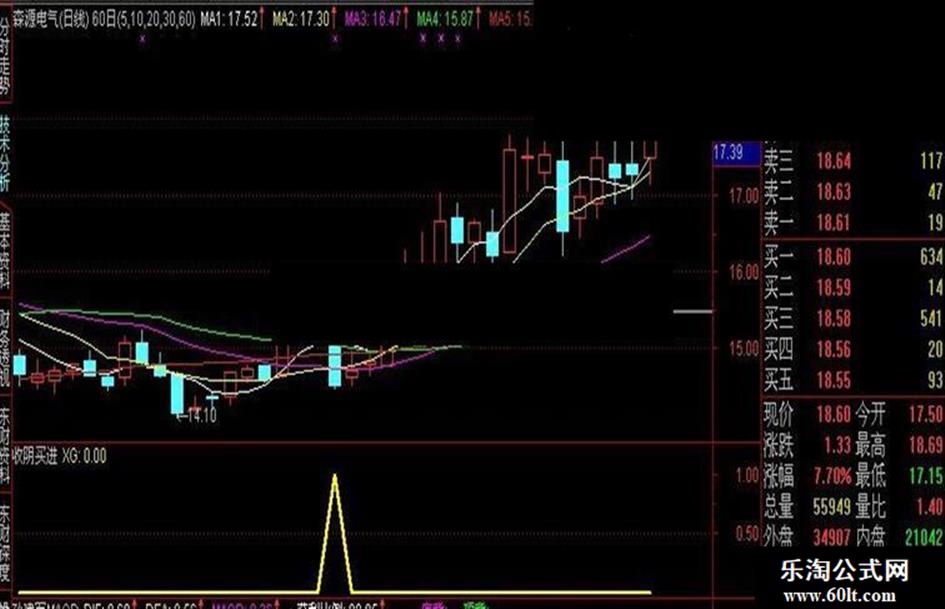Click the 买一 volume 634
The height and width of the screenshot is (609, 945).
[x=931, y=257]
